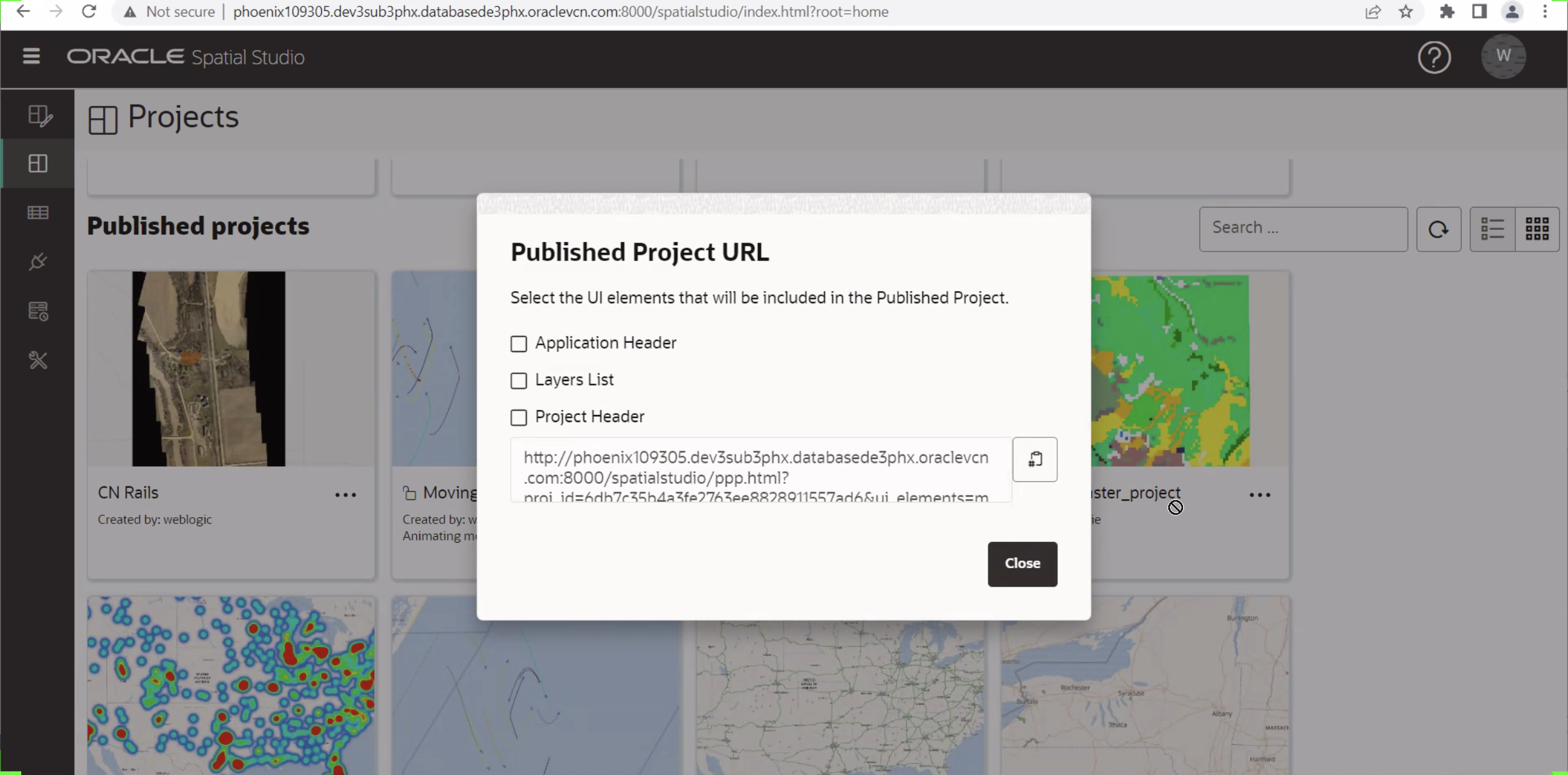Click the projects search field
This screenshot has height=775, width=1568.
pyautogui.click(x=1303, y=229)
